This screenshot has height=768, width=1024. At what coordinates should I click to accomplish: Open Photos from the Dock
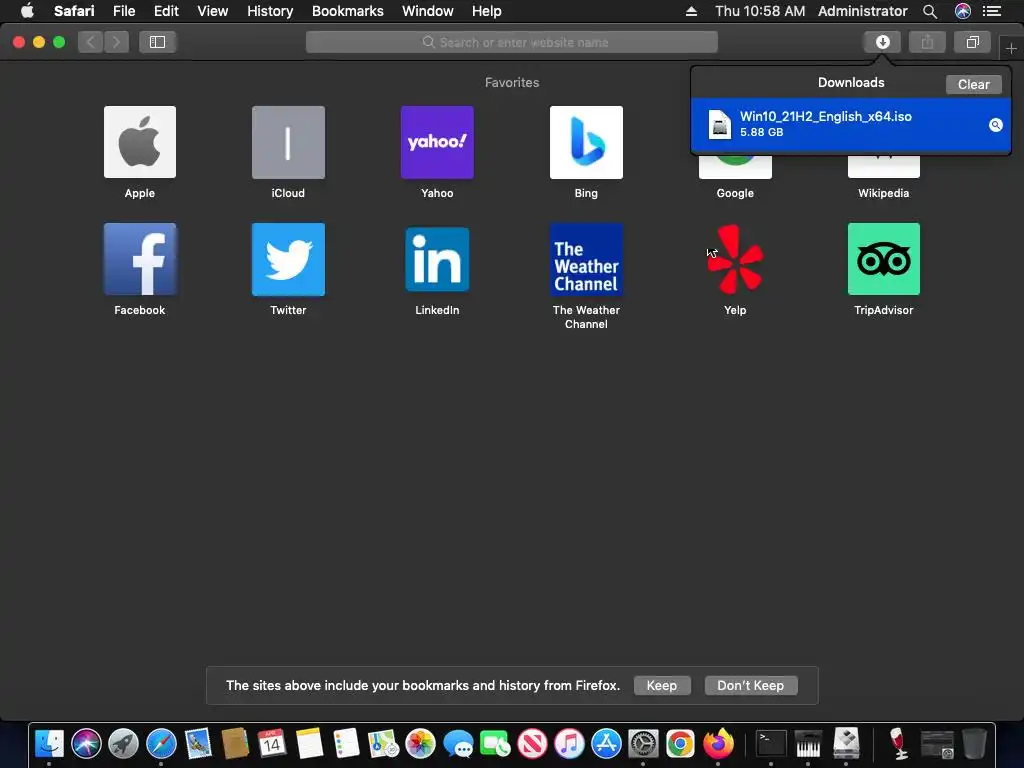point(421,743)
